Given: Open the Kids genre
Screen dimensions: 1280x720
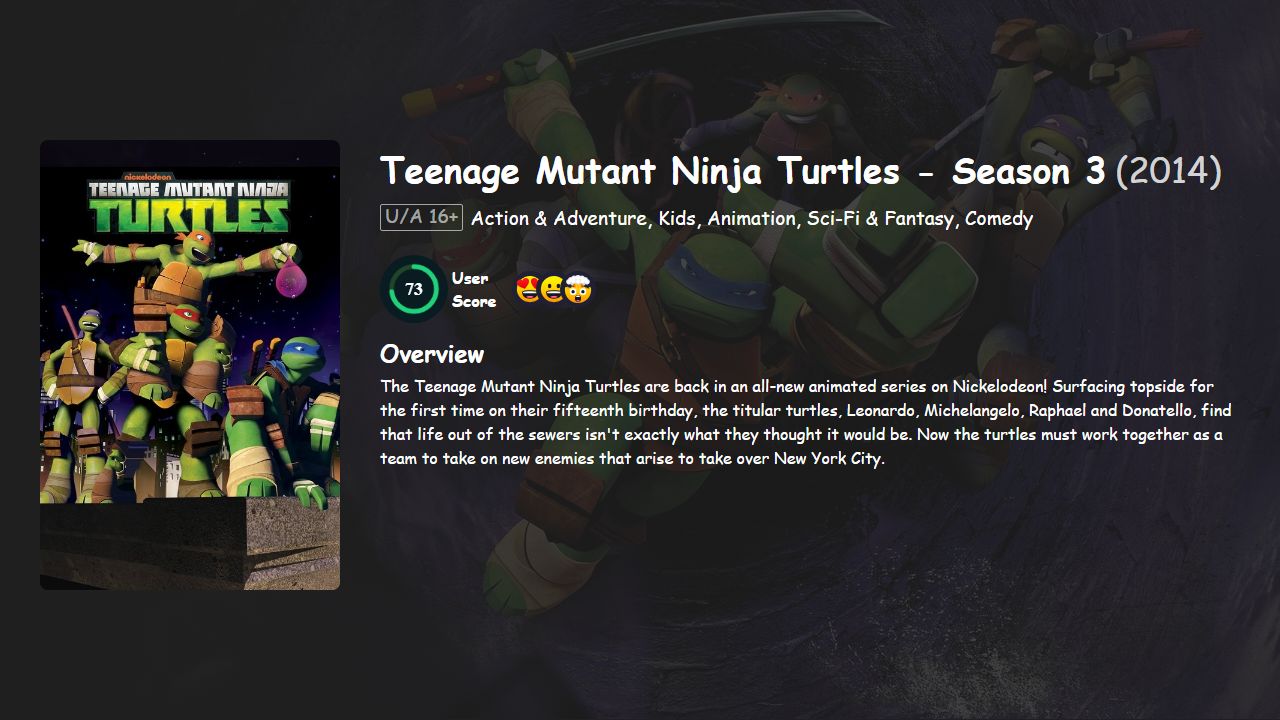Looking at the screenshot, I should coord(676,218).
